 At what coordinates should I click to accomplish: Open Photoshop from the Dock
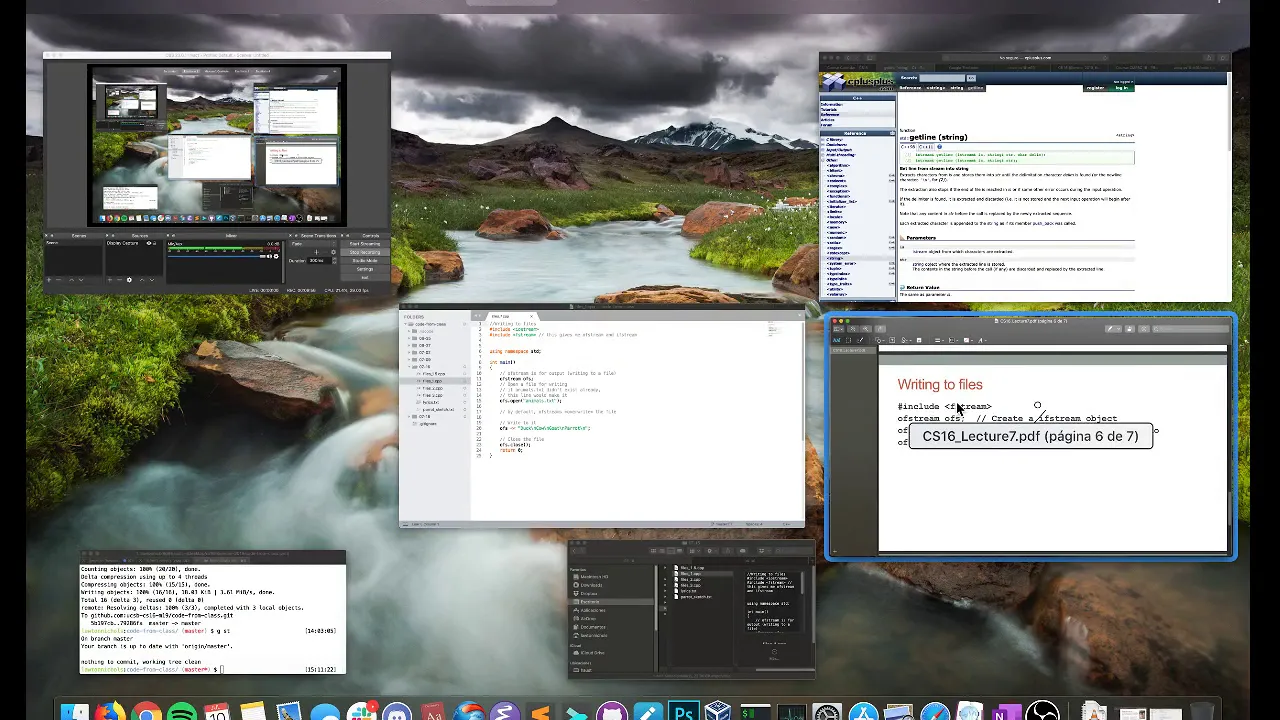684,713
